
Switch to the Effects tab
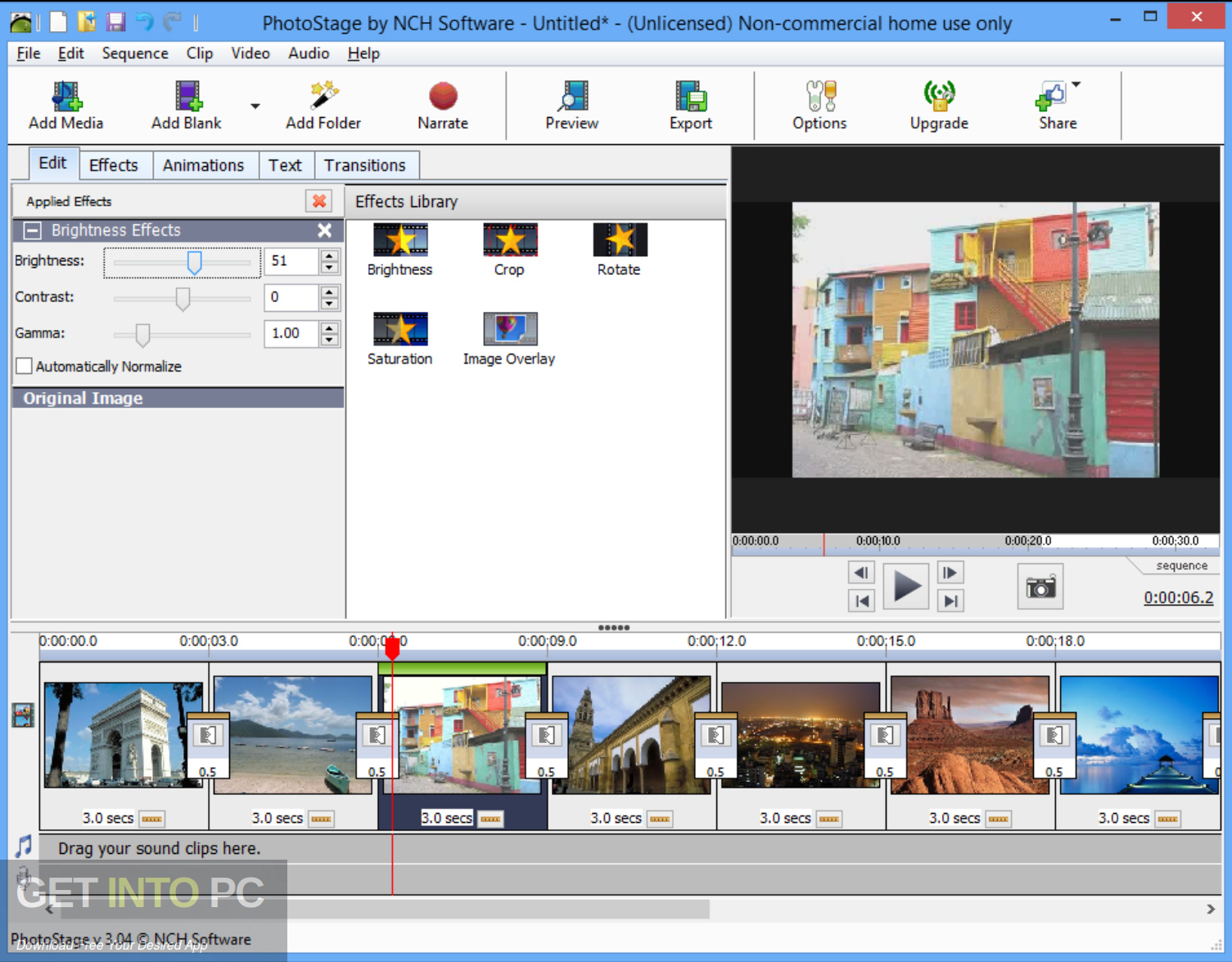(114, 165)
